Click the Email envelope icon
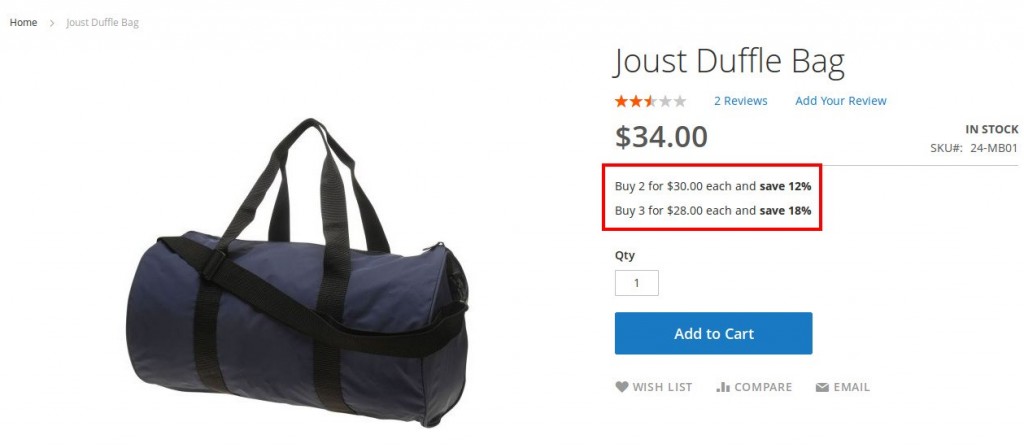This screenshot has width=1024, height=448. click(822, 387)
